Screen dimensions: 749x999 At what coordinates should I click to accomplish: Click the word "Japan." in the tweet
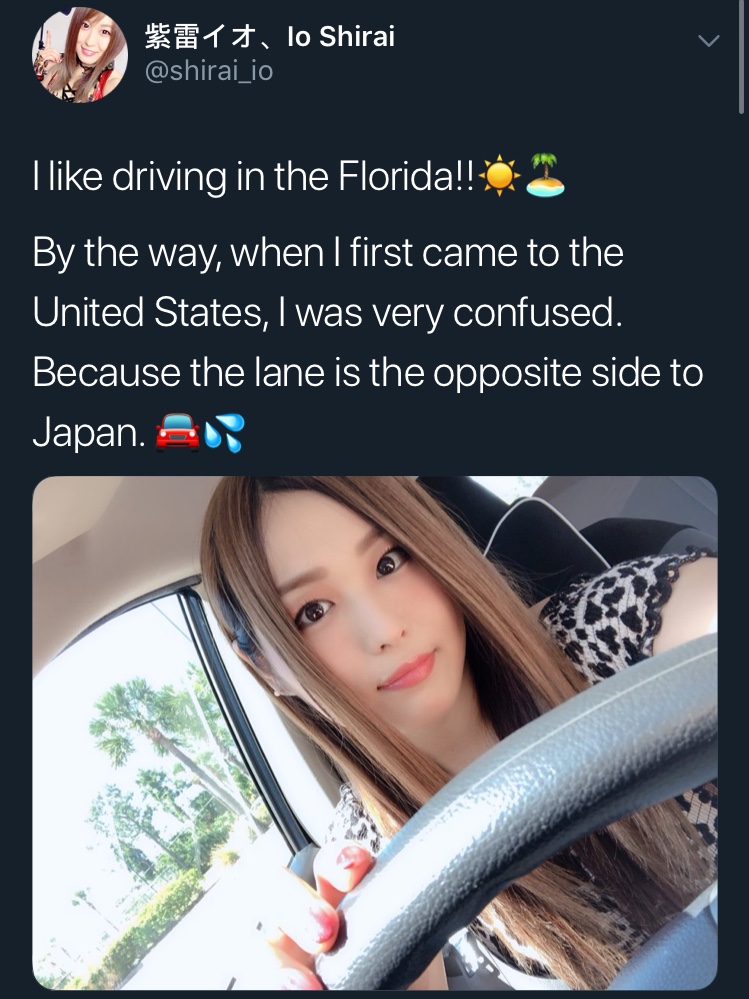(89, 433)
